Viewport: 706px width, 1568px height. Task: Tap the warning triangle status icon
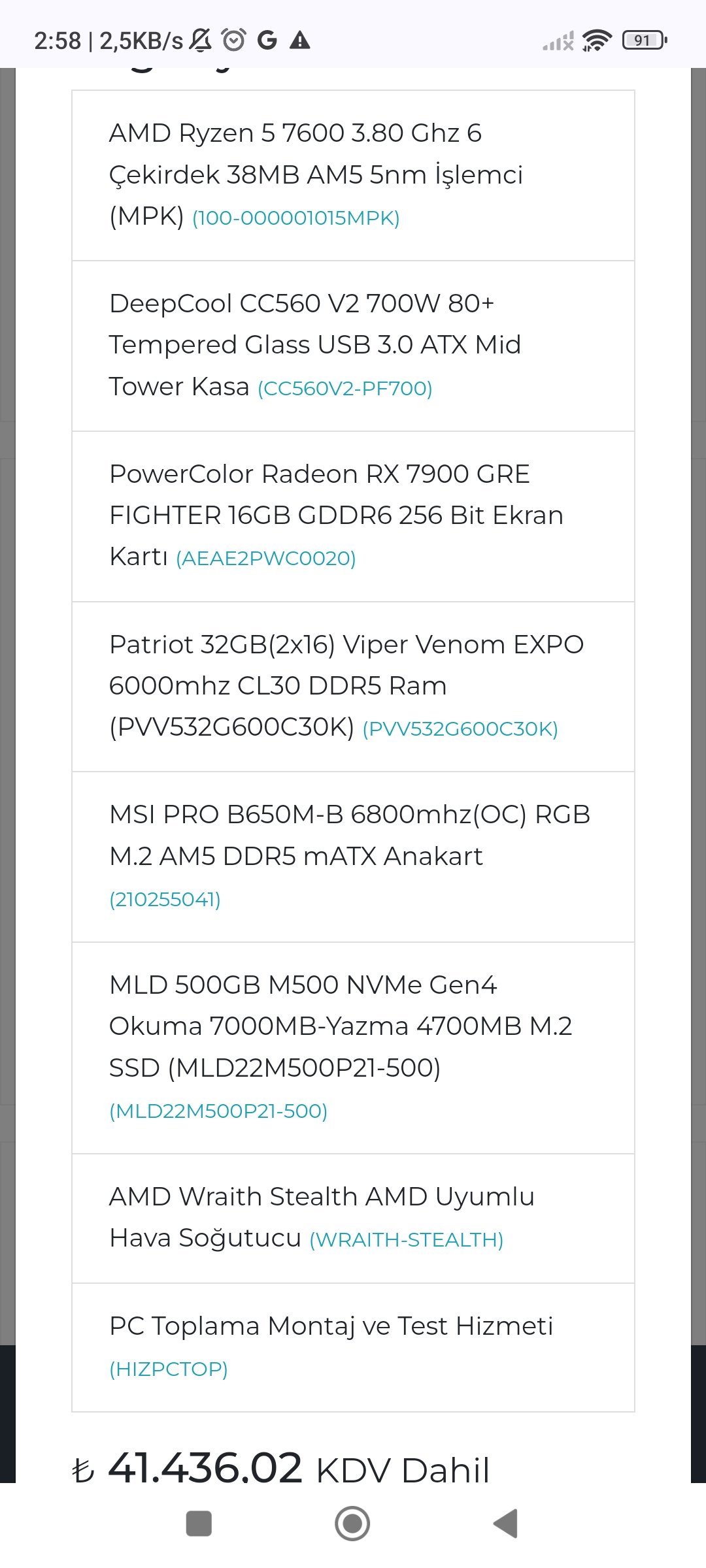[x=300, y=41]
